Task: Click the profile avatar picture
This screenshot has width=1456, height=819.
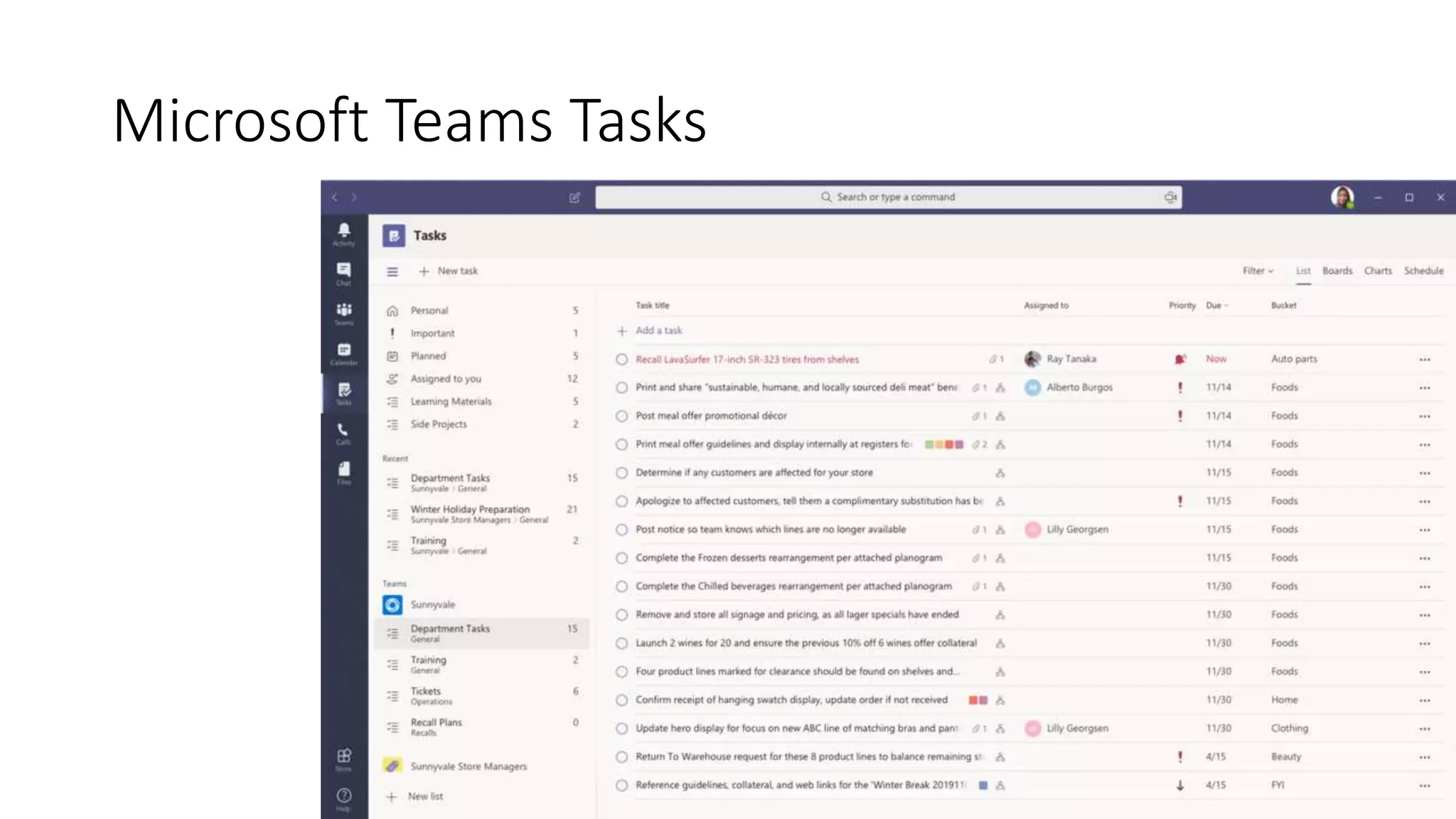Action: (1342, 197)
